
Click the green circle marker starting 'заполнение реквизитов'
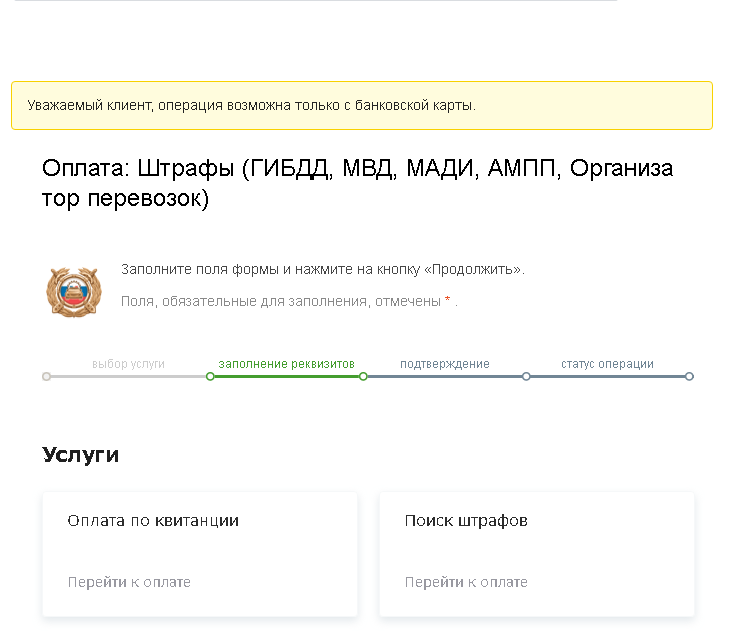(210, 376)
